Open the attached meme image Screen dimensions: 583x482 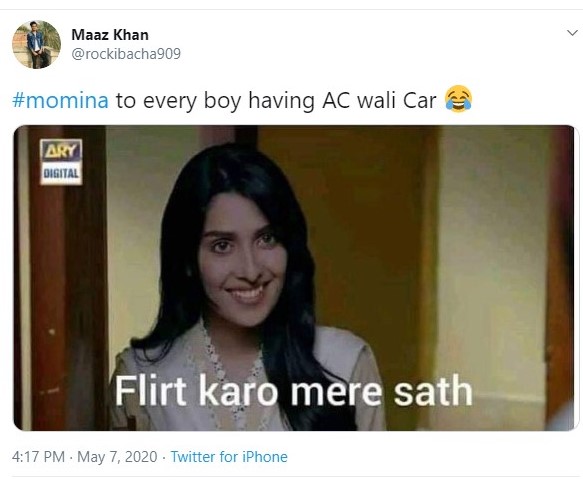pos(294,278)
